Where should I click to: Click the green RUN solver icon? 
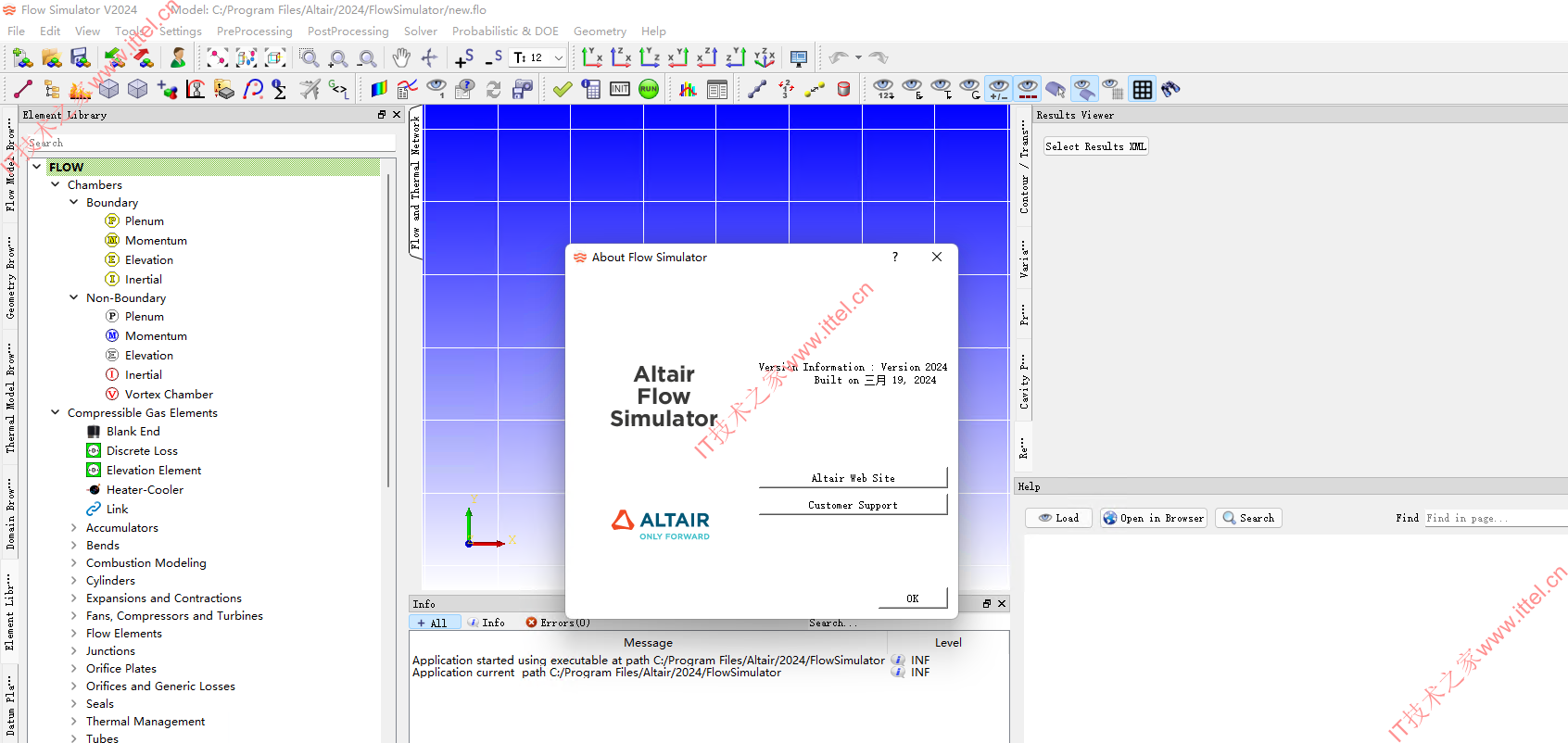[649, 89]
